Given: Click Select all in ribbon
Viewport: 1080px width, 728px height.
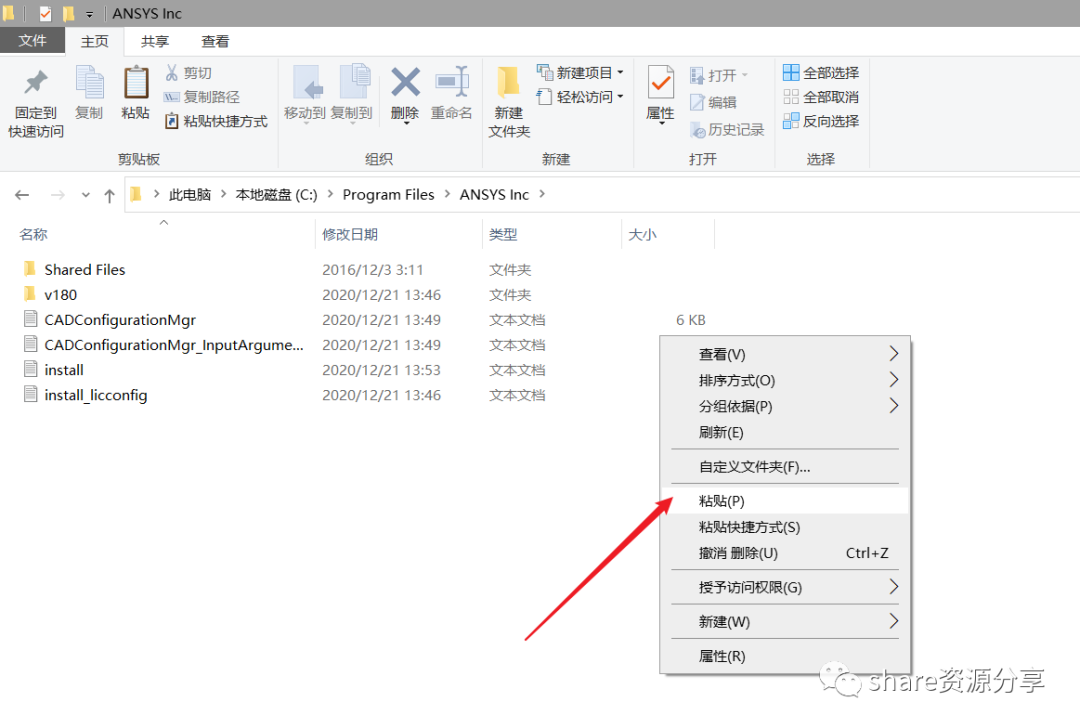Looking at the screenshot, I should pos(821,73).
